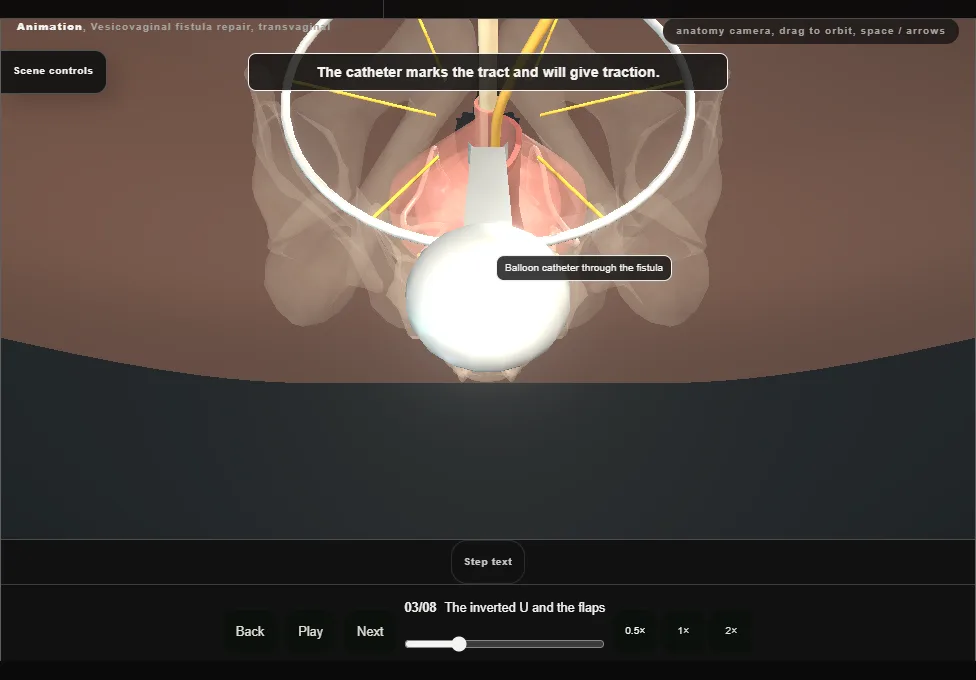Screen dimensions: 976x680
Task: Go Back to the previous step
Action: click(250, 631)
